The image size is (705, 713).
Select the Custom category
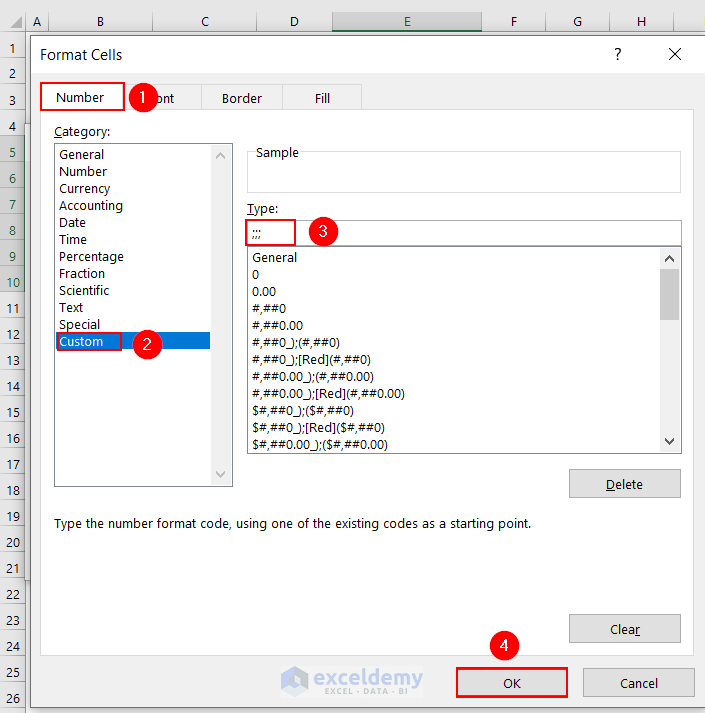click(133, 341)
